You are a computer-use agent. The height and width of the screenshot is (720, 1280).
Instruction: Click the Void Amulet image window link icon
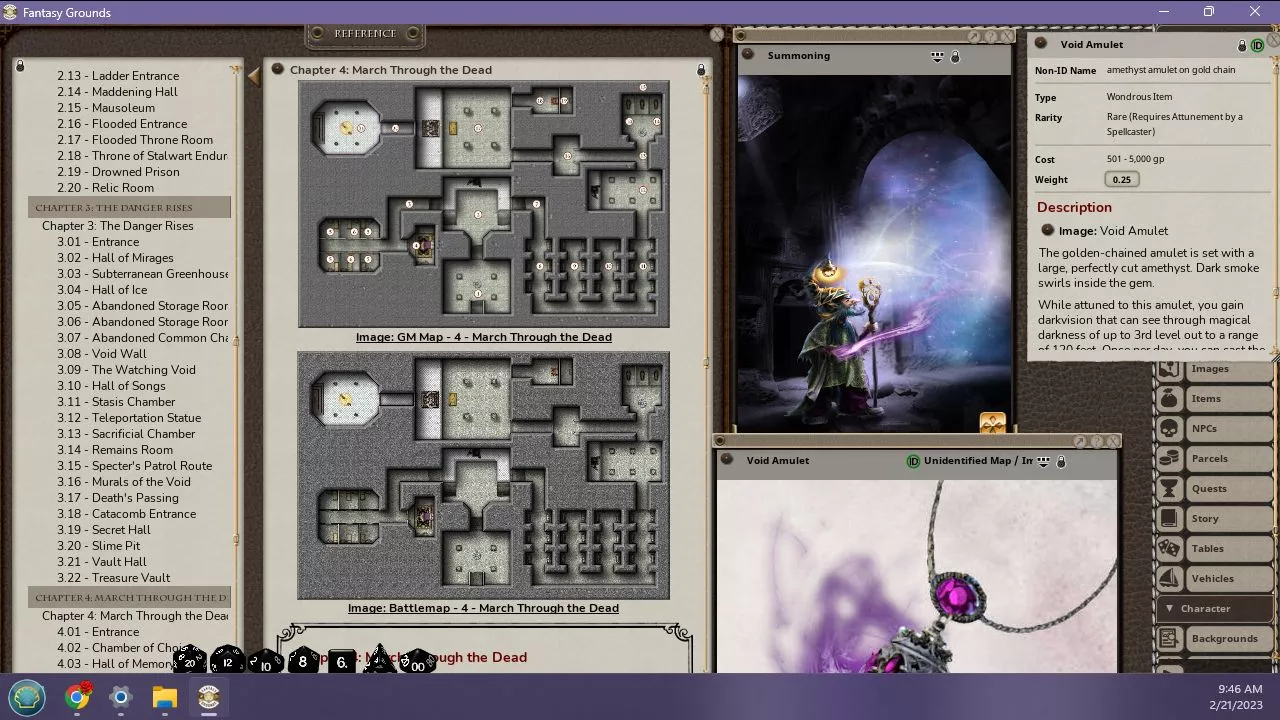pos(728,461)
